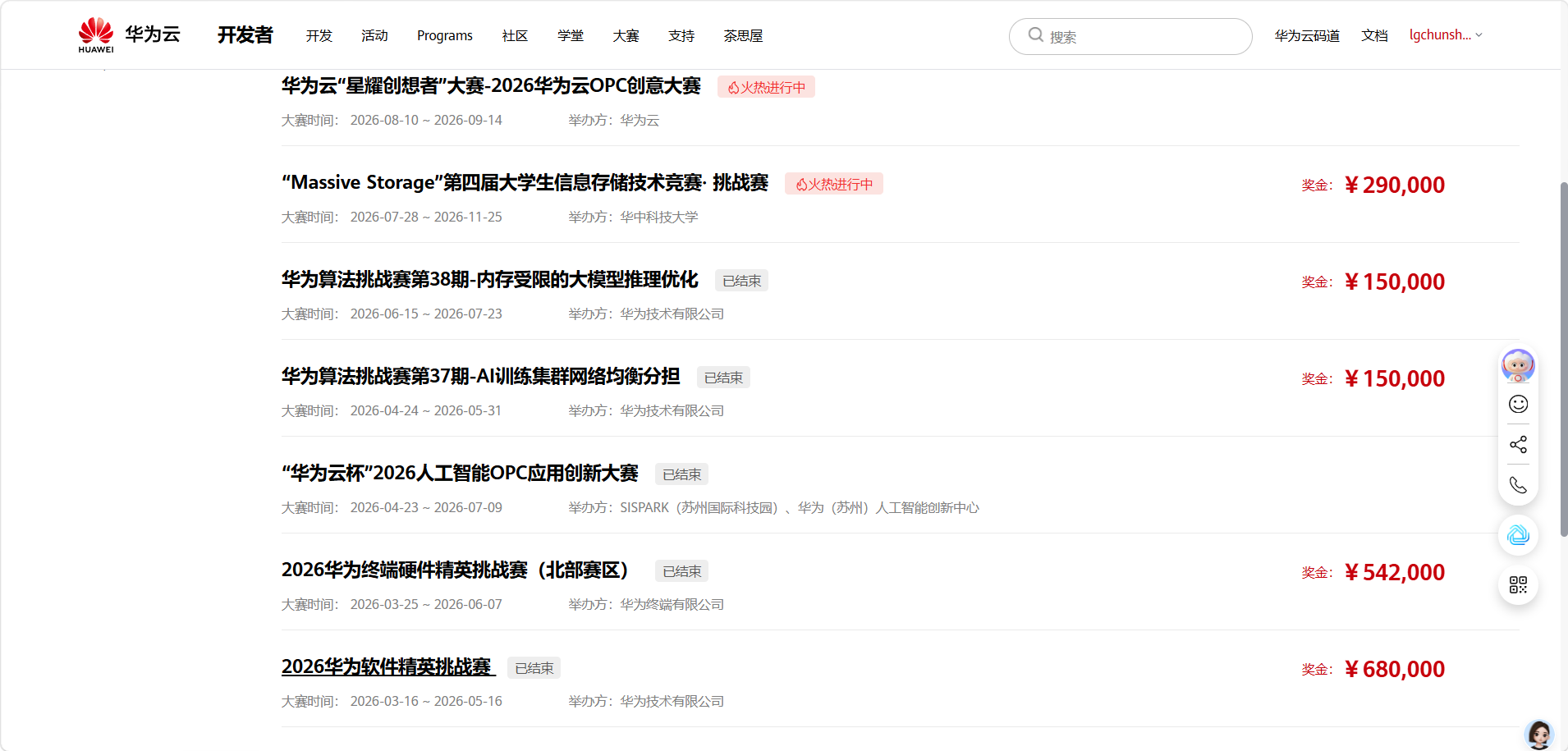This screenshot has width=1568, height=751.
Task: Click 火热进行中 badge on Massive Storage contest
Action: tap(833, 184)
